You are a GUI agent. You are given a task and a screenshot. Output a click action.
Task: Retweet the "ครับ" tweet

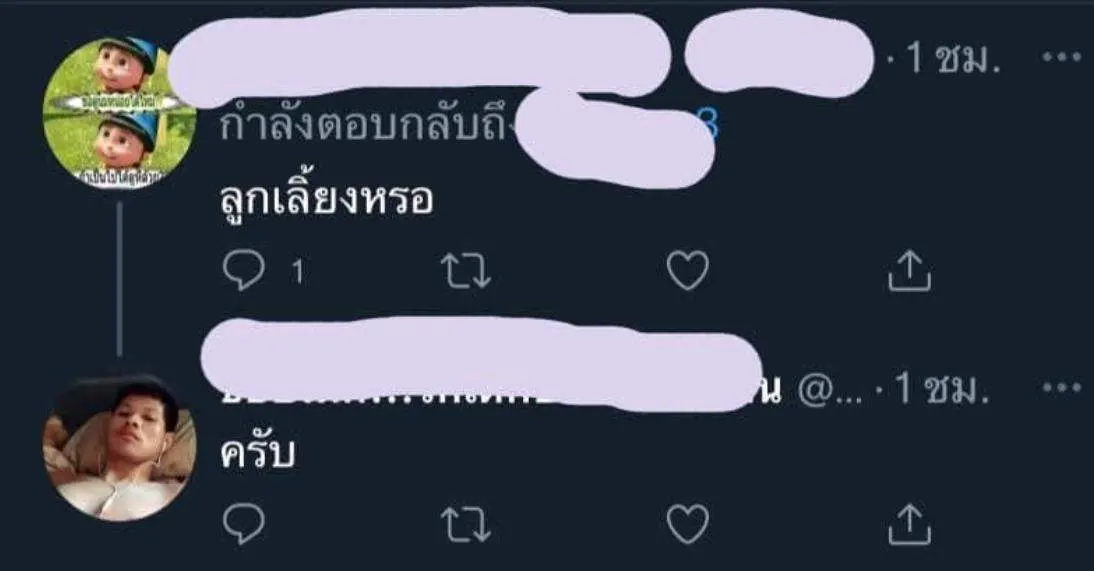[x=466, y=524]
